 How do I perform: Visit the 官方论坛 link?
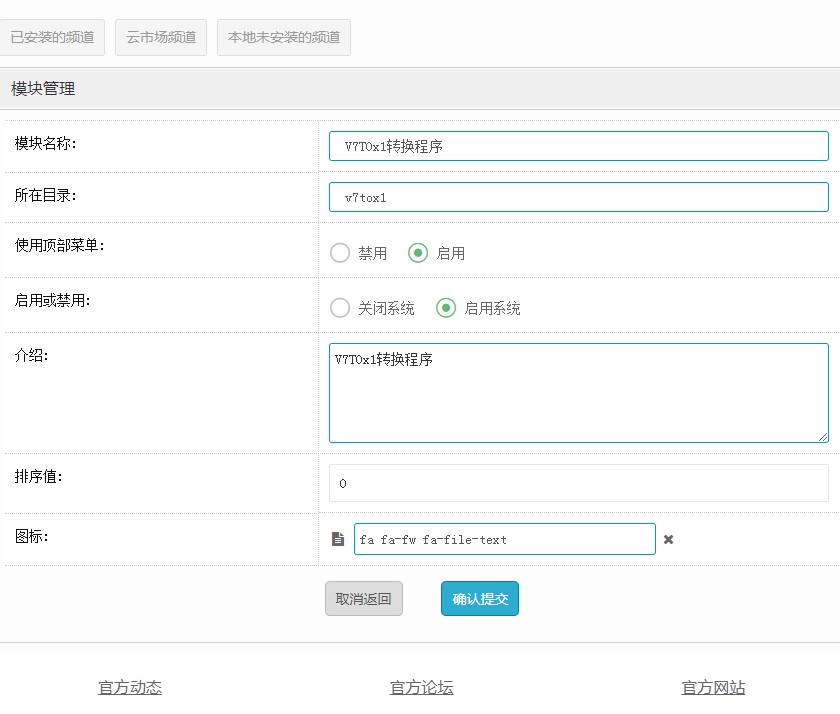point(422,687)
